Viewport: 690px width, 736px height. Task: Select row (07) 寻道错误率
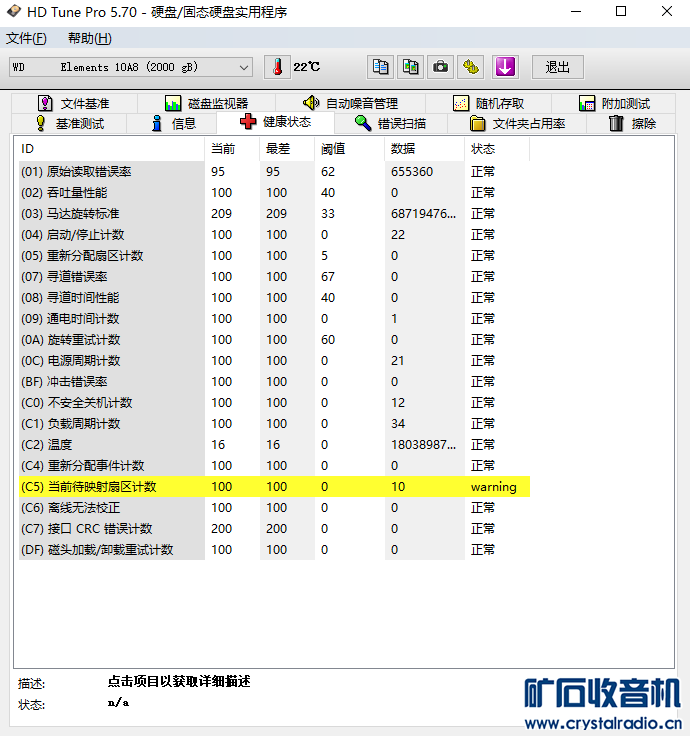pyautogui.click(x=274, y=277)
